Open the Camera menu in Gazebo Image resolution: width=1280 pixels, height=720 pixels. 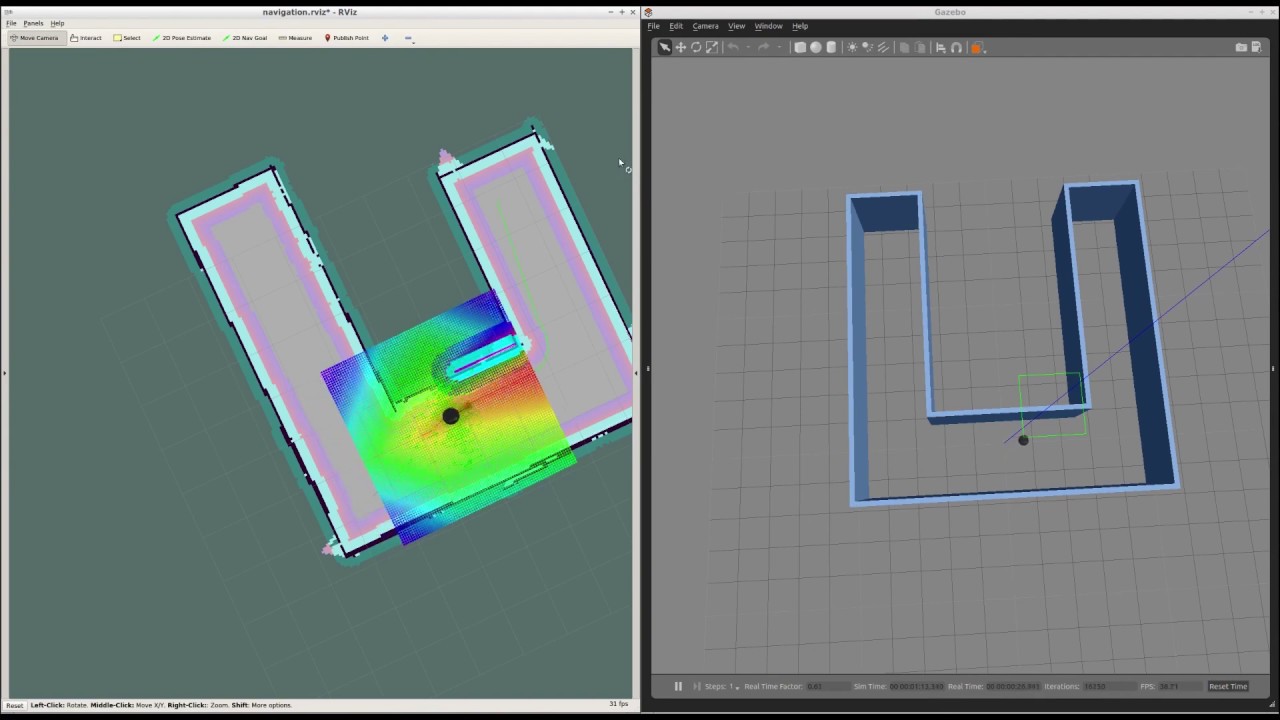(x=705, y=26)
